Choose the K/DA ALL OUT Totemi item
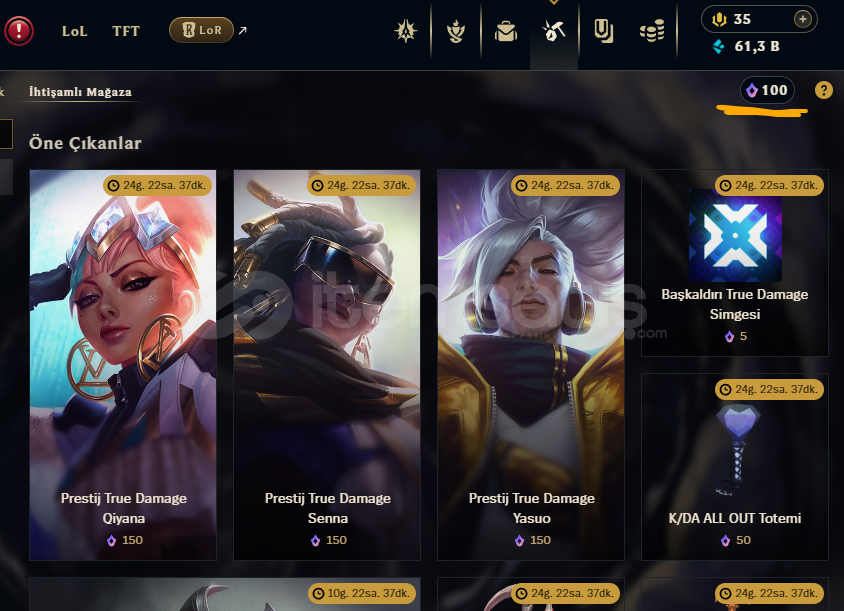Viewport: 844px width, 611px height. point(735,467)
